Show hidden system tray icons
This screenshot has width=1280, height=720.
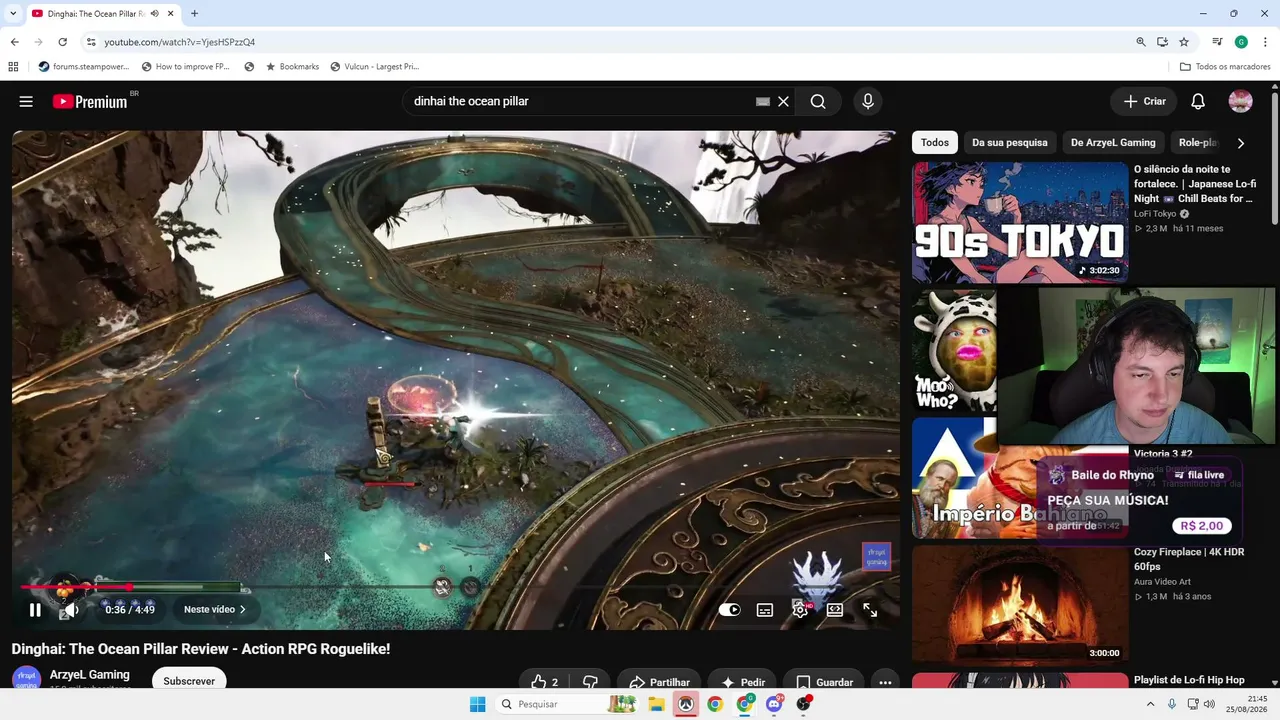pos(1150,704)
